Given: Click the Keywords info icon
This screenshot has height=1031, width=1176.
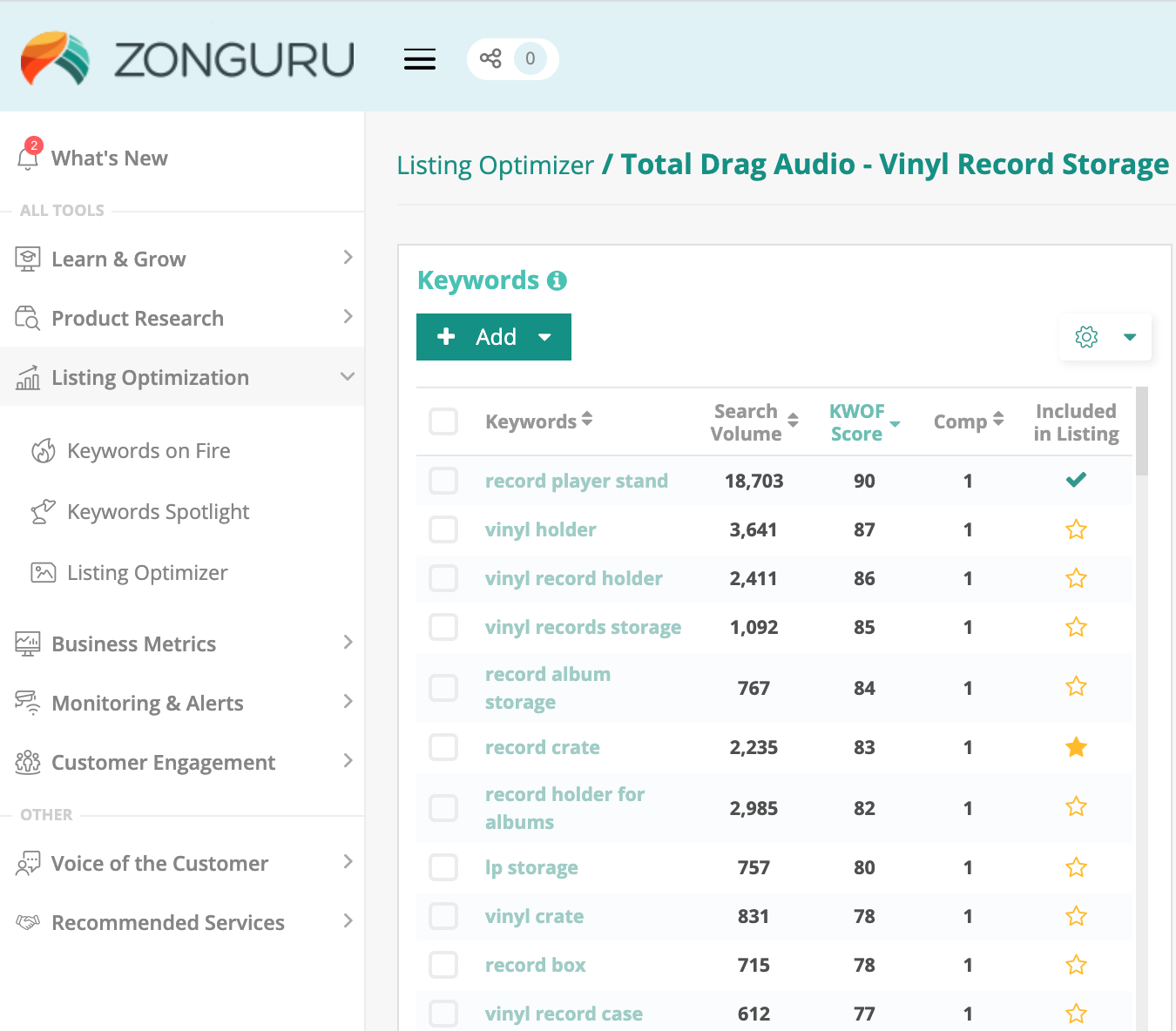Looking at the screenshot, I should [557, 280].
